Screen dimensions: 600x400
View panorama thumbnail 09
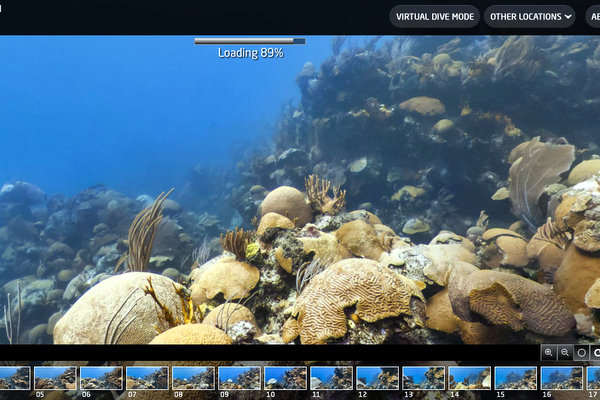(239, 377)
